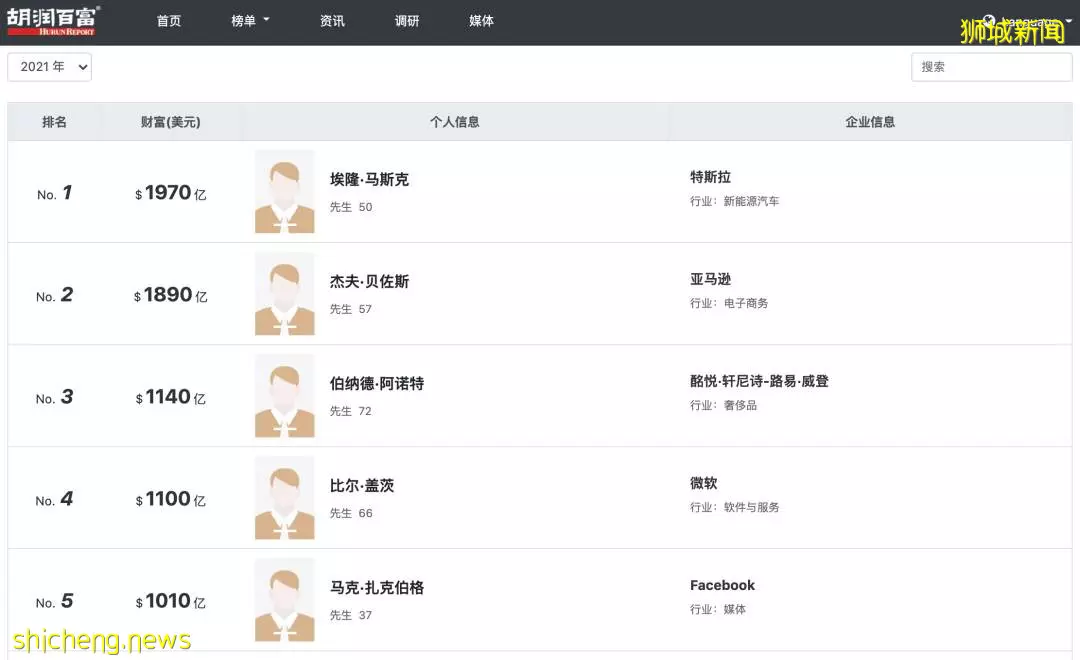Select the name 埃隆·马斯克

click(x=369, y=180)
